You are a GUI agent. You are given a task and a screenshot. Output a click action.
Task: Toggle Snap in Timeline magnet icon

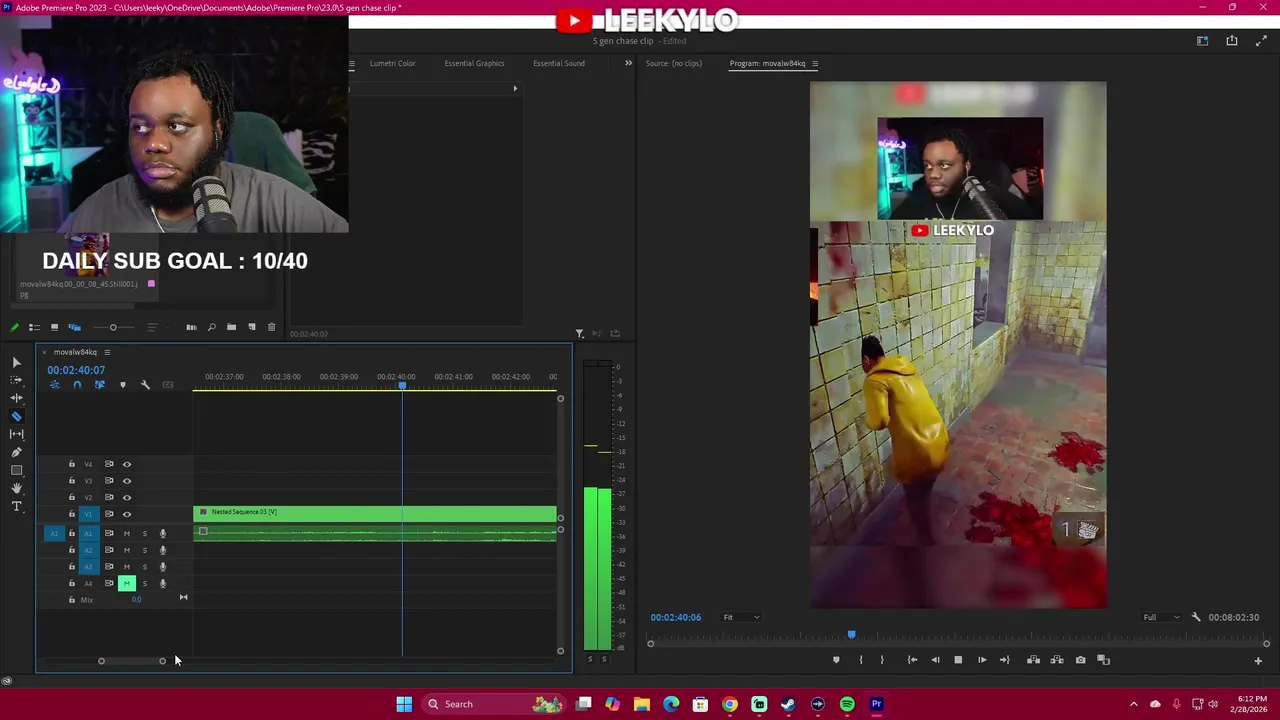click(77, 385)
